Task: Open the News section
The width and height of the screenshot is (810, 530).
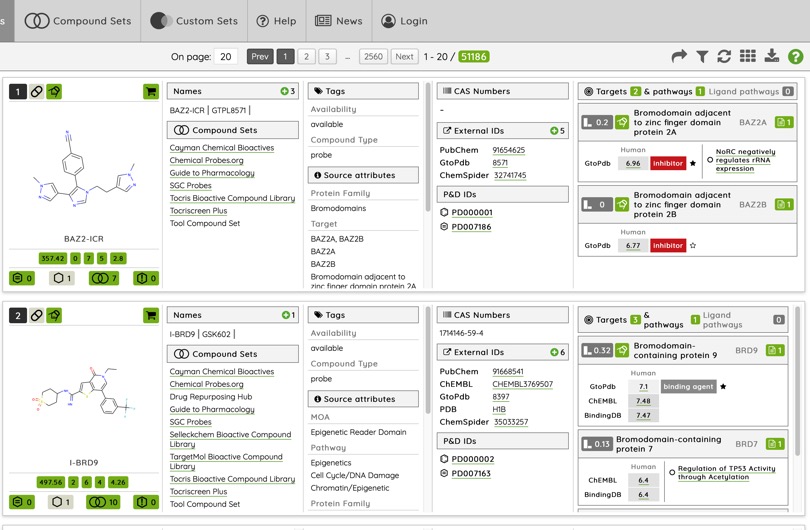Action: coord(338,21)
